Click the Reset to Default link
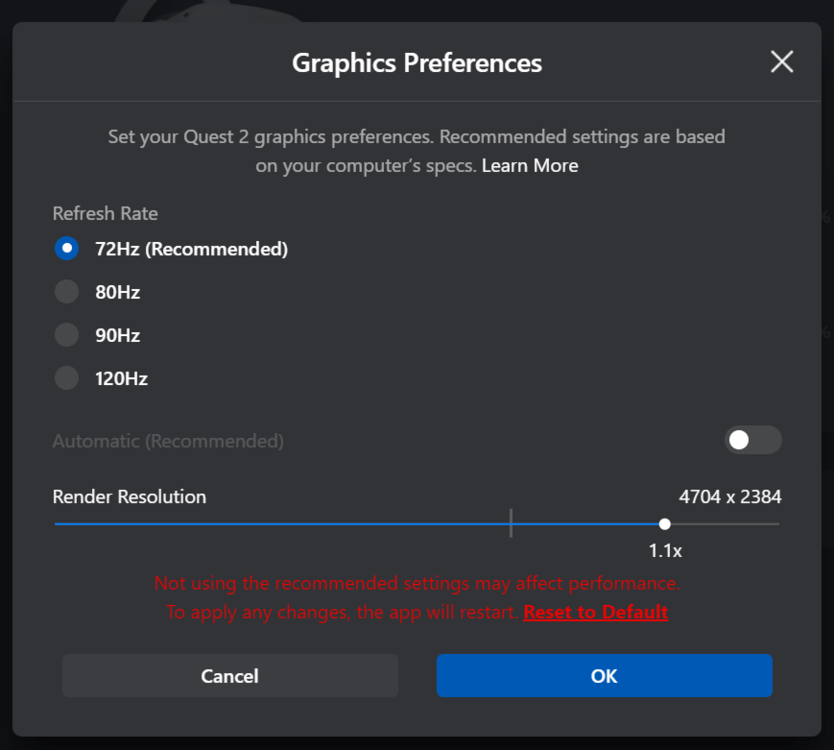 pyautogui.click(x=595, y=611)
